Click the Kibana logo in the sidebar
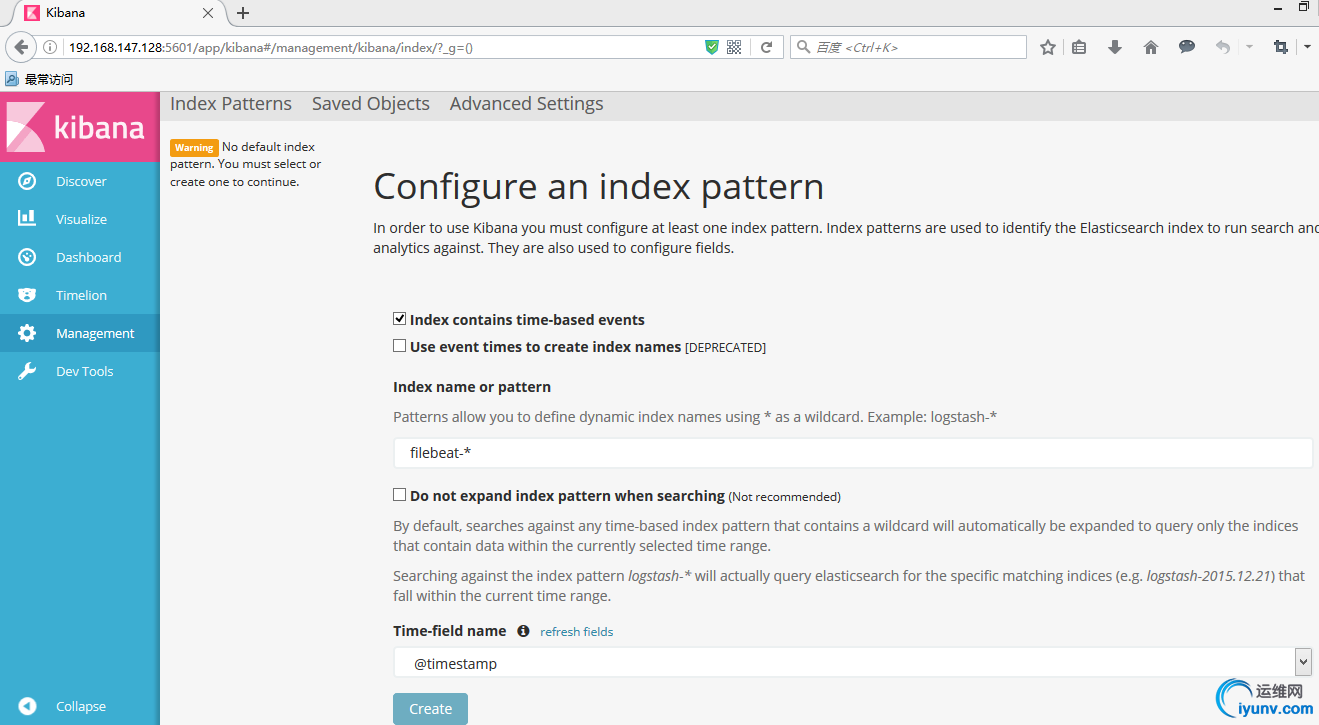The height and width of the screenshot is (725, 1319). [x=79, y=126]
